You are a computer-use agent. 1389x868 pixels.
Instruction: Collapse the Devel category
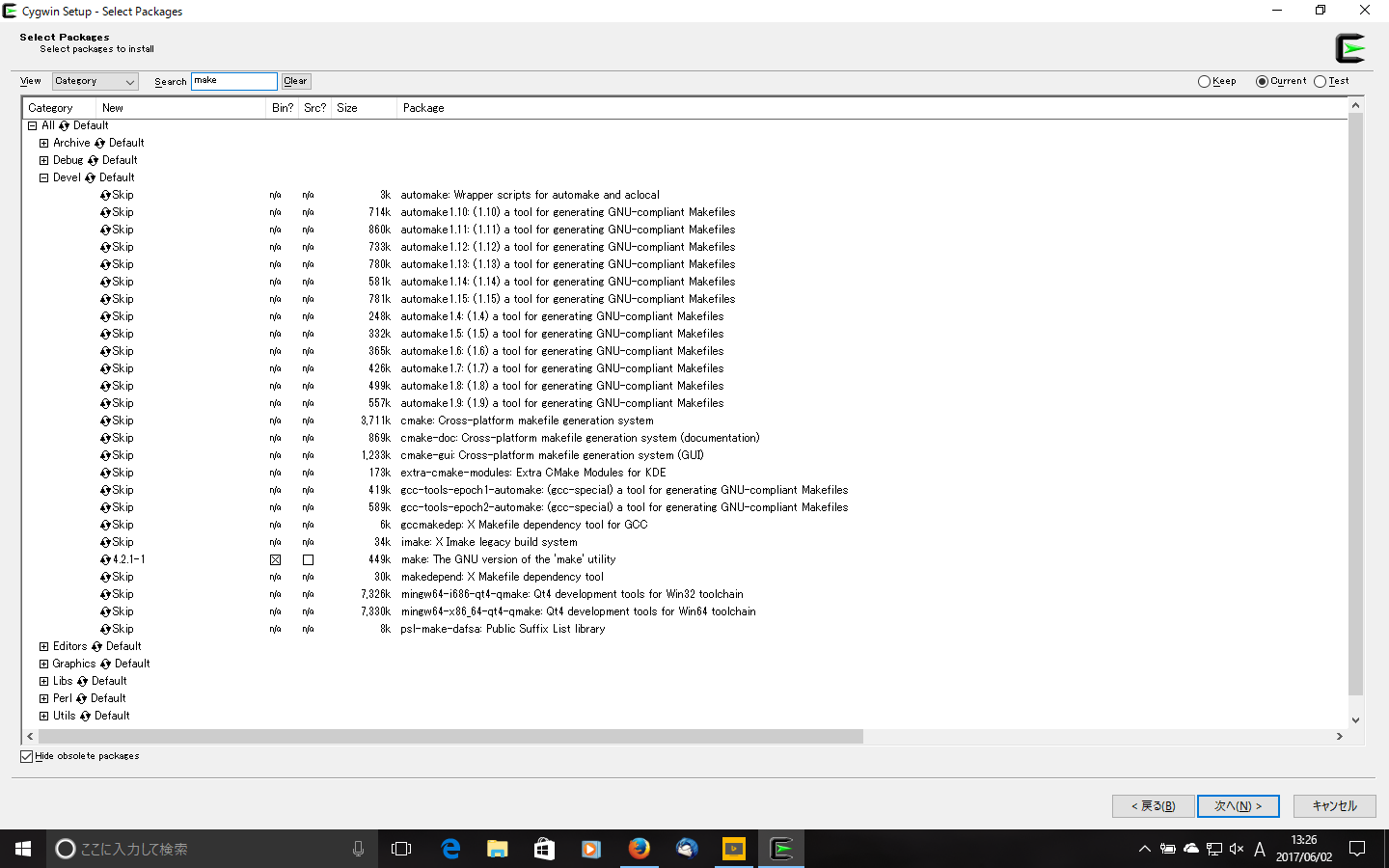pos(43,177)
